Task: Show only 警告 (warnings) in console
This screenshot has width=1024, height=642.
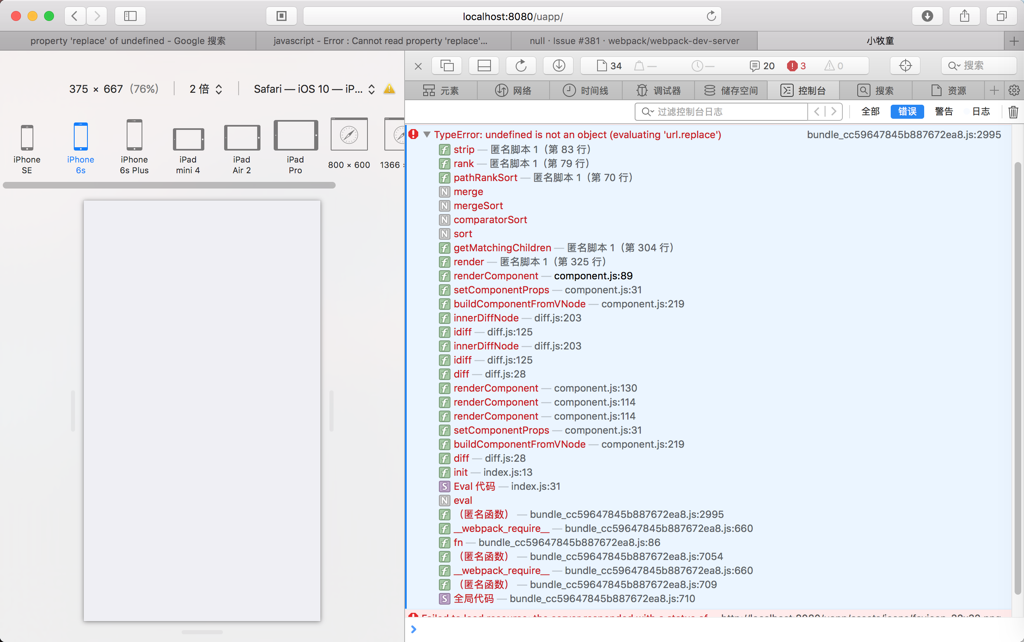Action: (944, 111)
